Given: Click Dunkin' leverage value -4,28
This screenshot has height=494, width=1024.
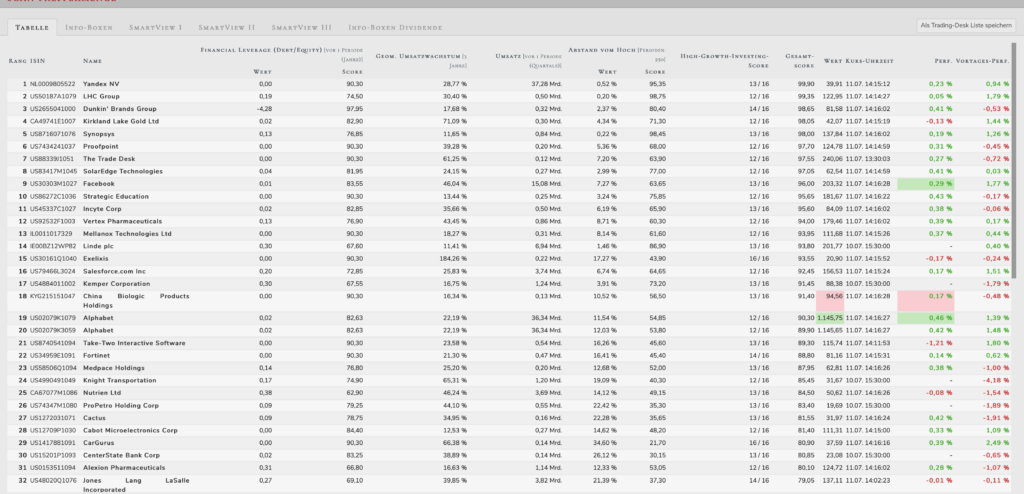Looking at the screenshot, I should point(264,108).
